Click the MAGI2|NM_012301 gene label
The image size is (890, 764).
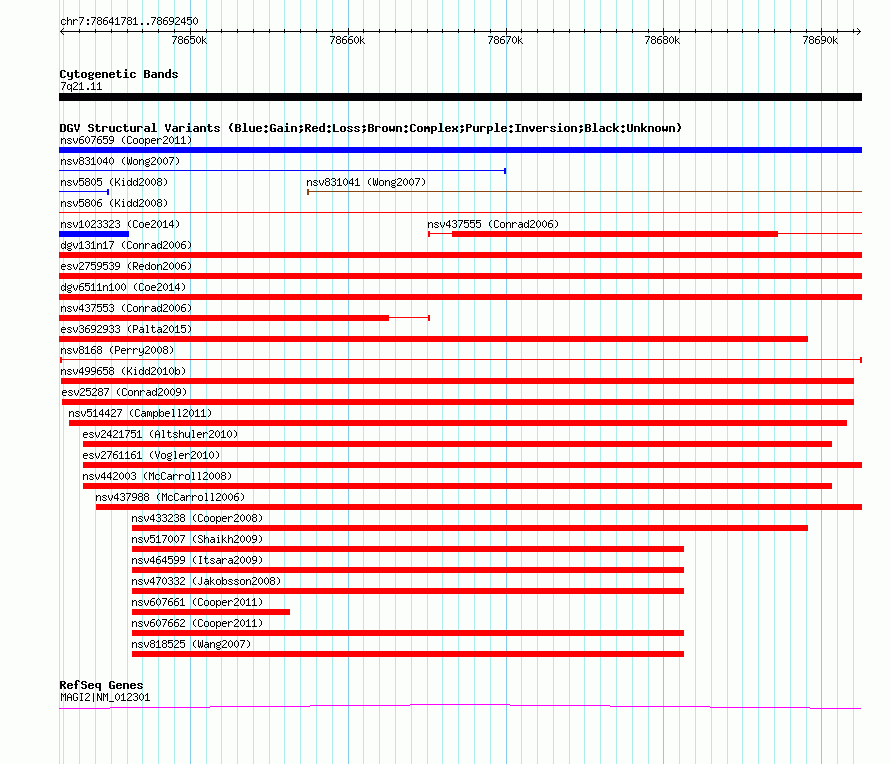(105, 697)
